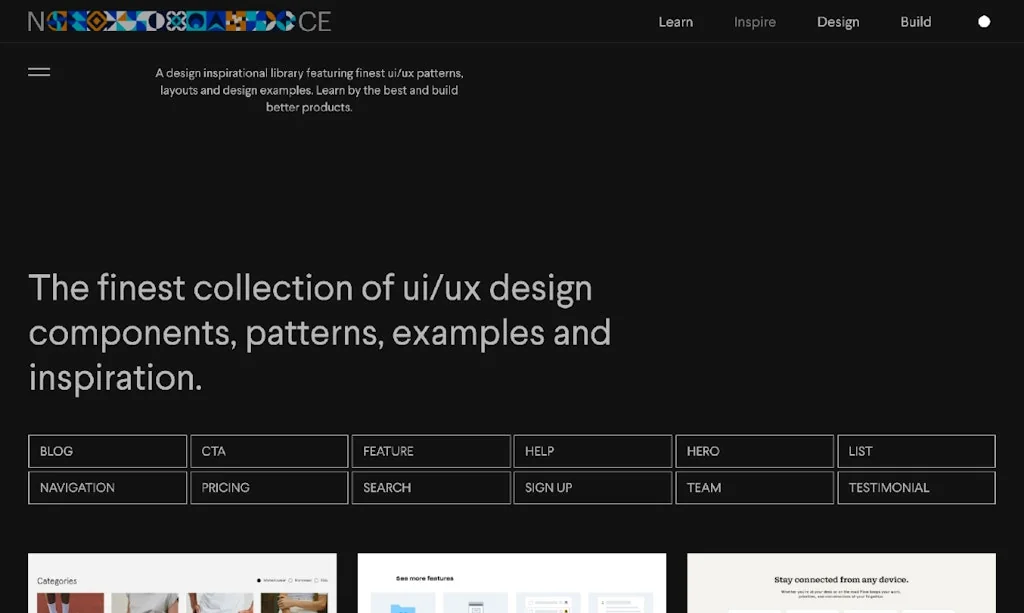The height and width of the screenshot is (613, 1024).
Task: Click the SIGN UP category button
Action: pyautogui.click(x=592, y=487)
